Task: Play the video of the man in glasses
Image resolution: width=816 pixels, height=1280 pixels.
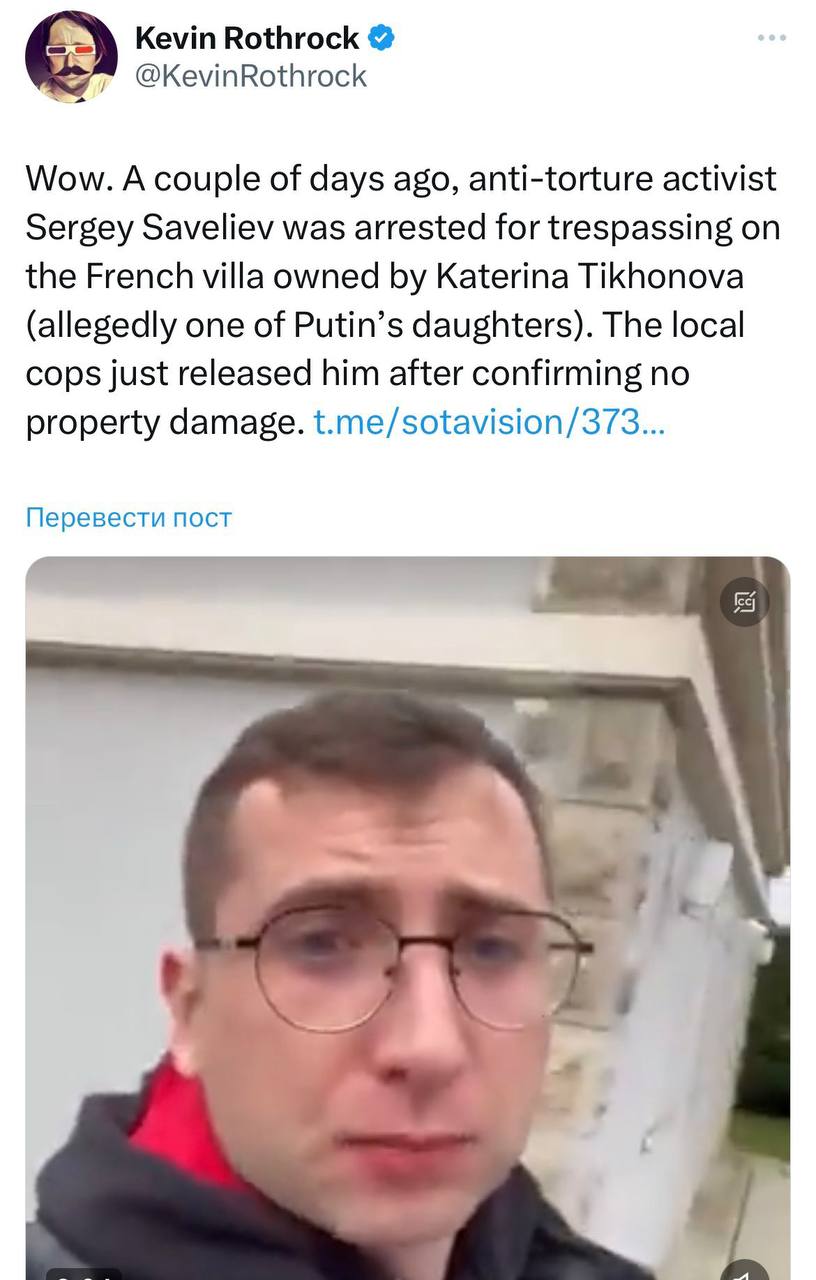Action: coord(407,918)
